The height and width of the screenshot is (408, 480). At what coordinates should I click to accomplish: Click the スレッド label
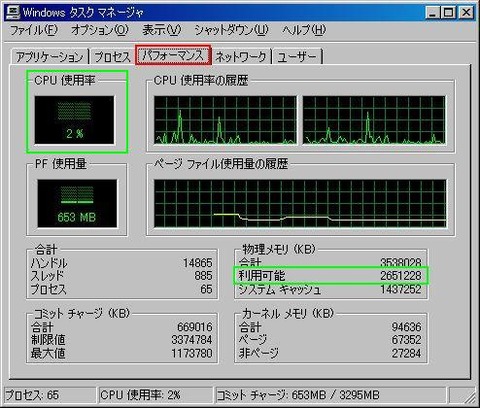(47, 276)
